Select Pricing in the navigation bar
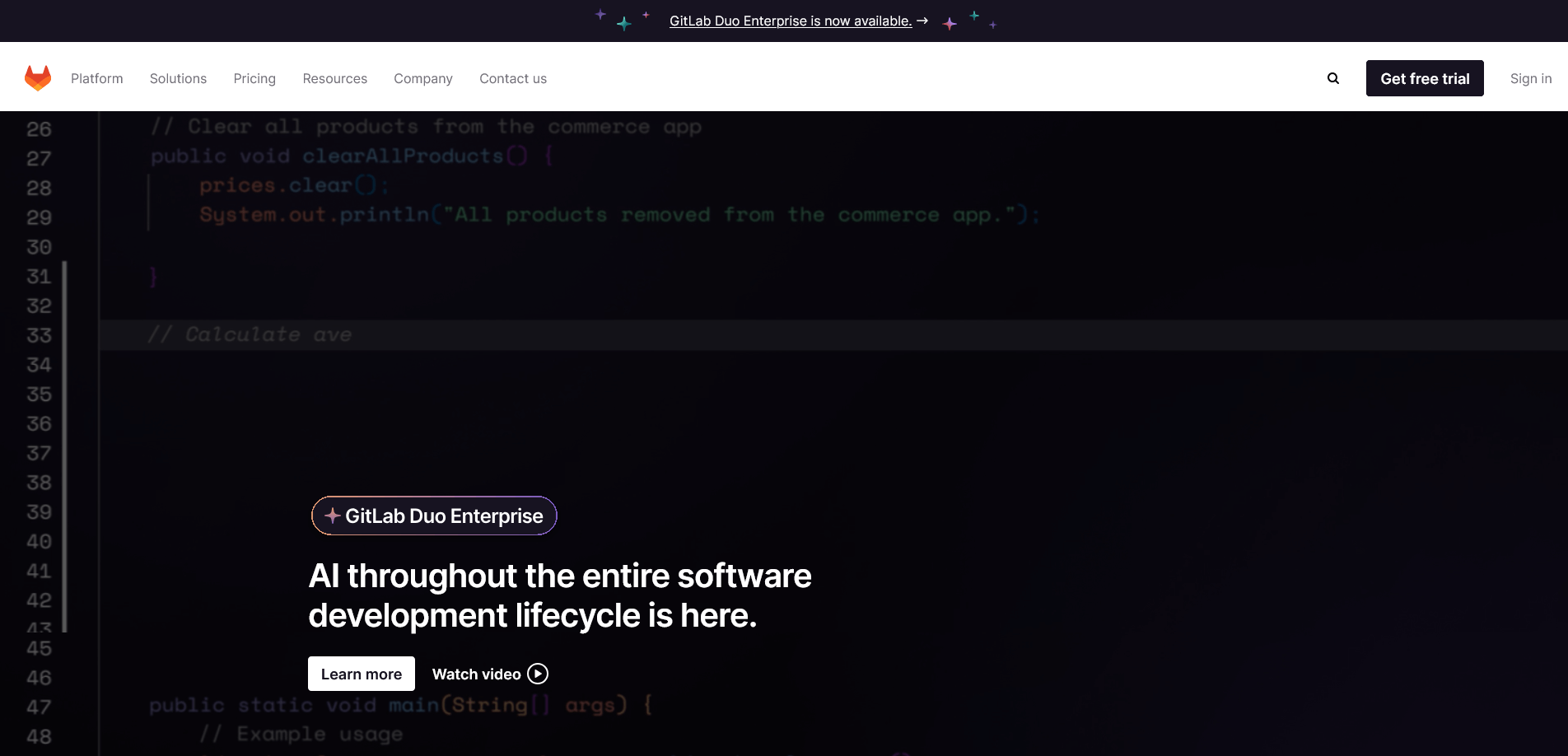 [x=254, y=78]
